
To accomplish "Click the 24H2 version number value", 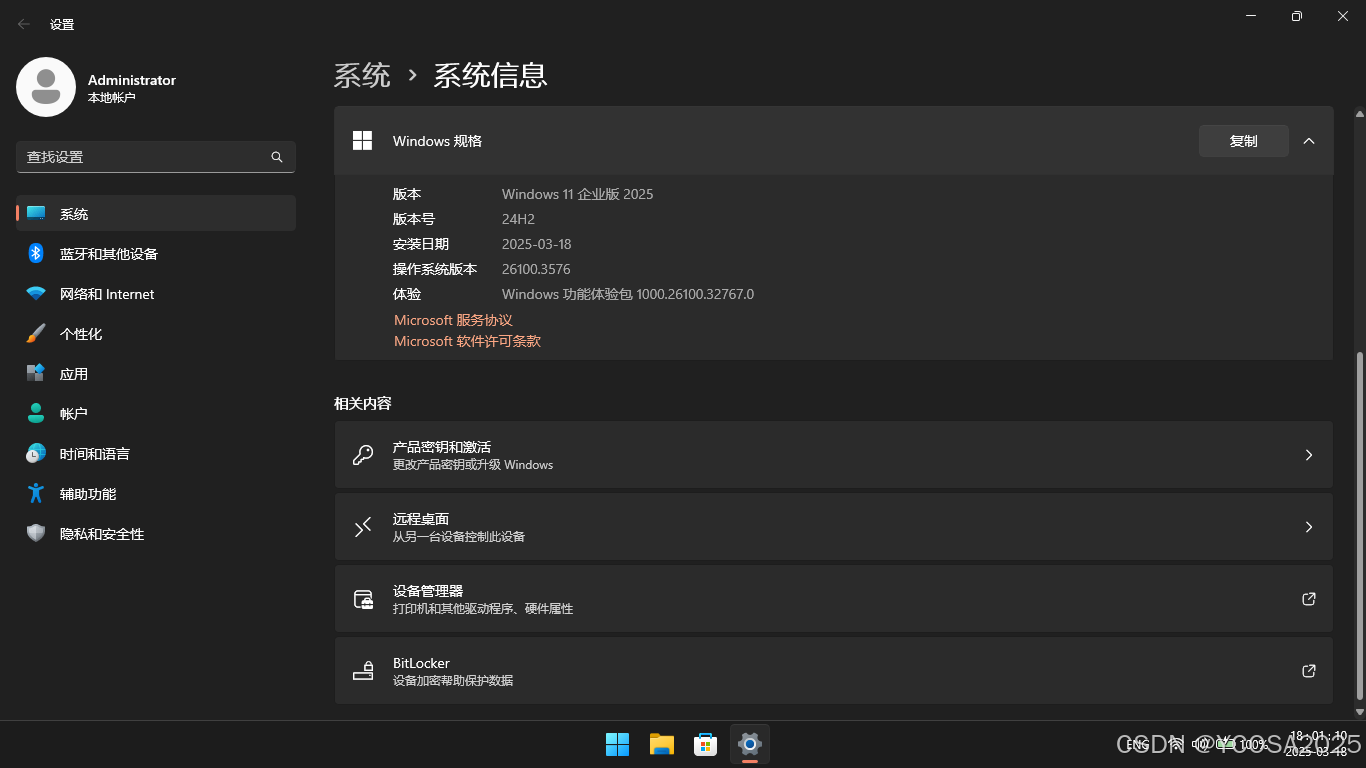I will 518,219.
